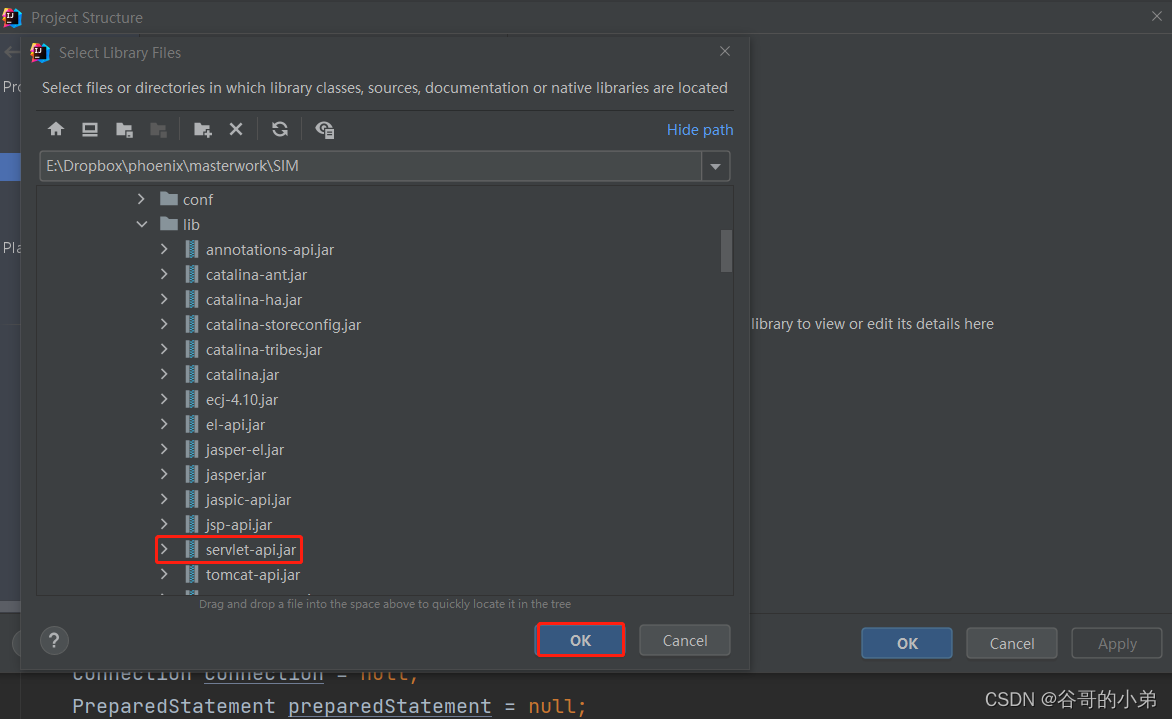Open help with the question mark button
The height and width of the screenshot is (719, 1172).
[x=54, y=641]
